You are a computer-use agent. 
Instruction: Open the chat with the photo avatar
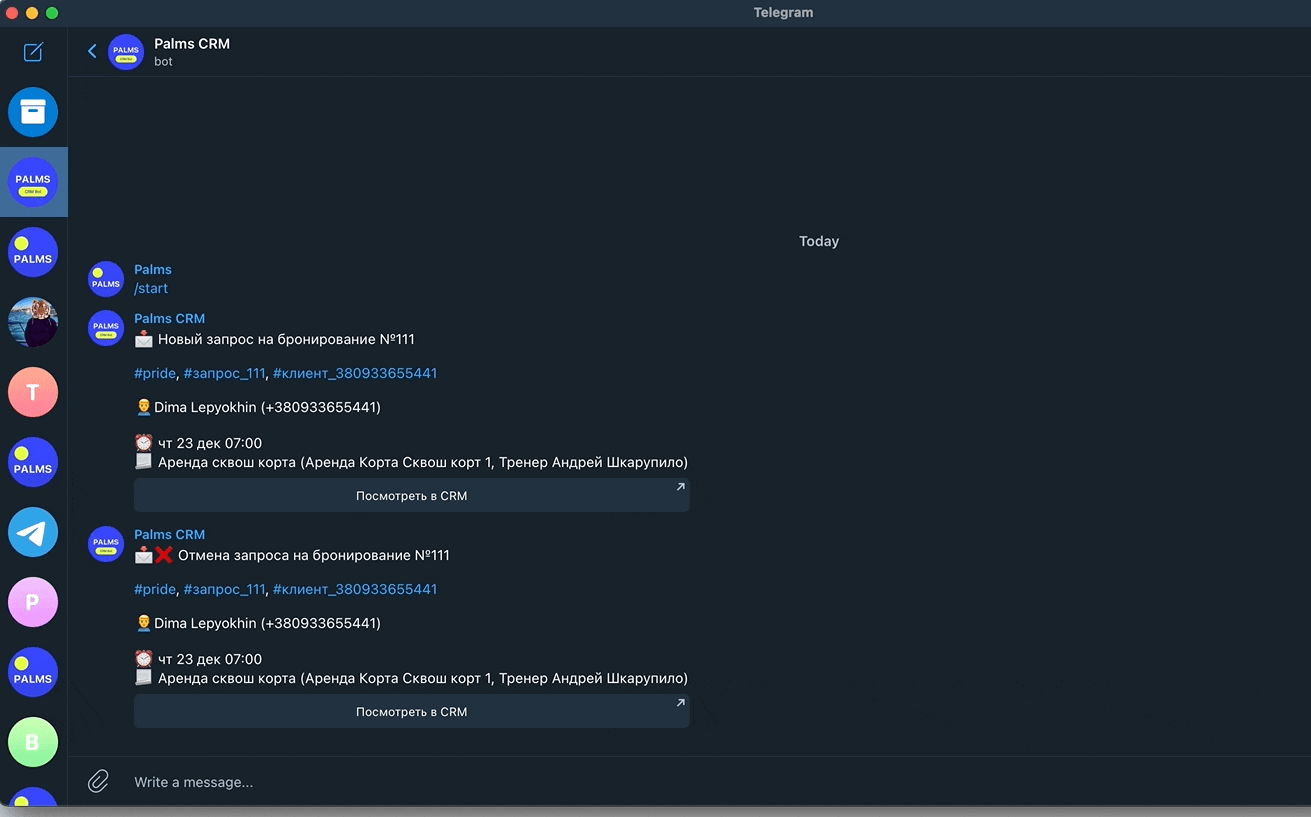33,322
